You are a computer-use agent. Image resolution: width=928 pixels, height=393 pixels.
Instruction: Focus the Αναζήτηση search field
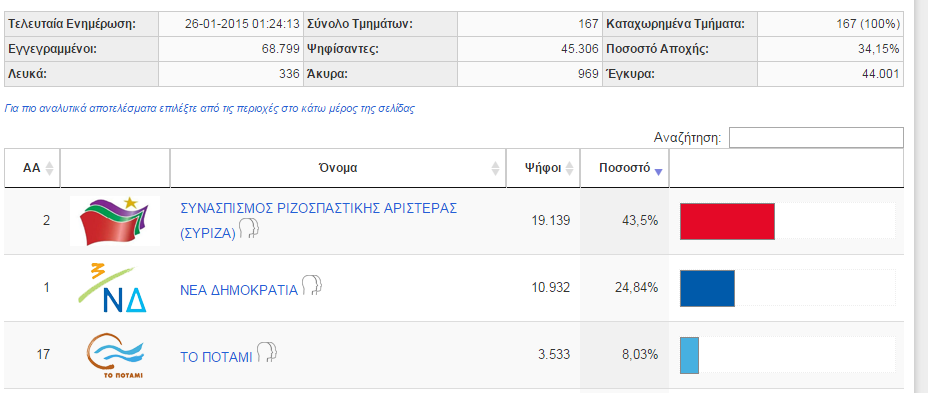point(816,137)
